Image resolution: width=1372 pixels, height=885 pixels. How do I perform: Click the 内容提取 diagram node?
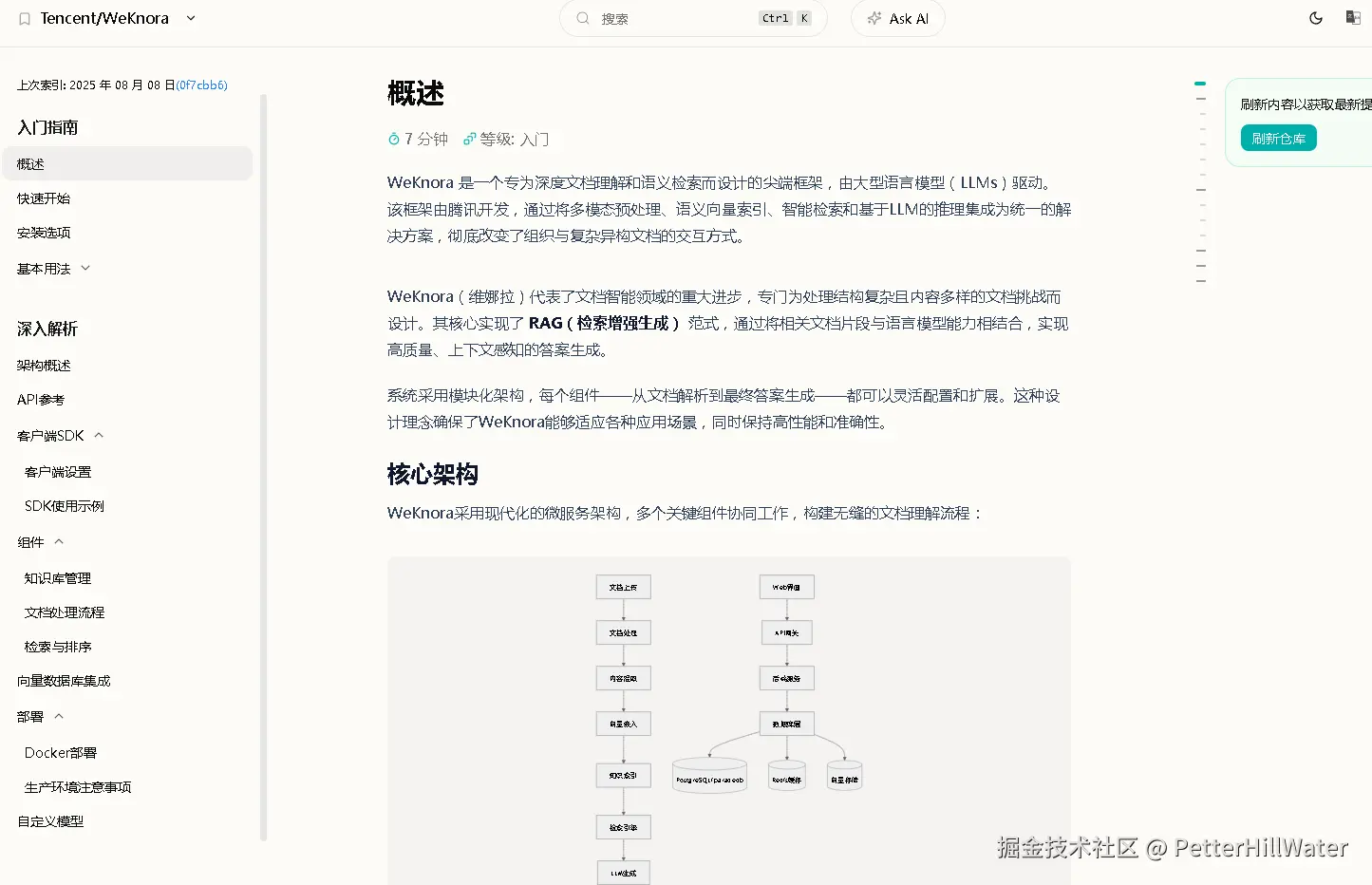coord(624,678)
